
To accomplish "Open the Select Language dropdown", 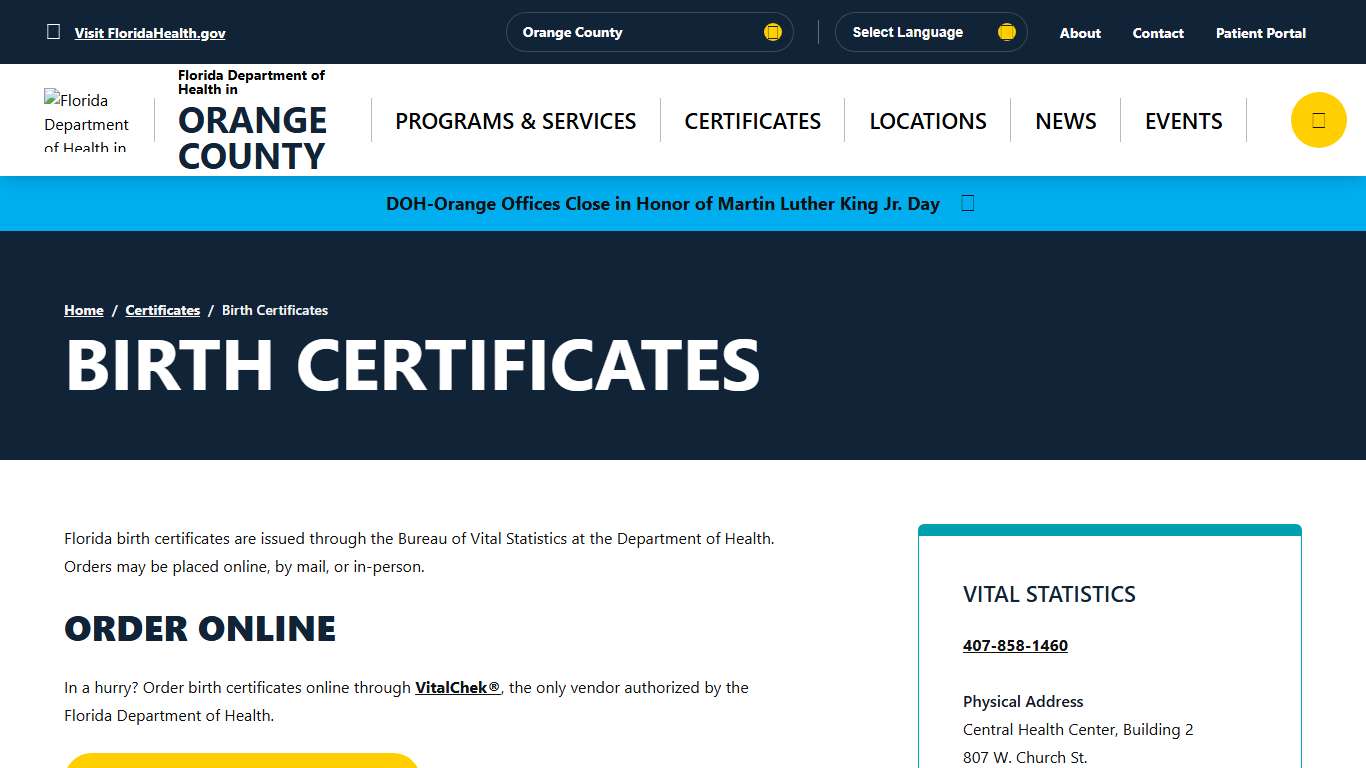I will [930, 31].
